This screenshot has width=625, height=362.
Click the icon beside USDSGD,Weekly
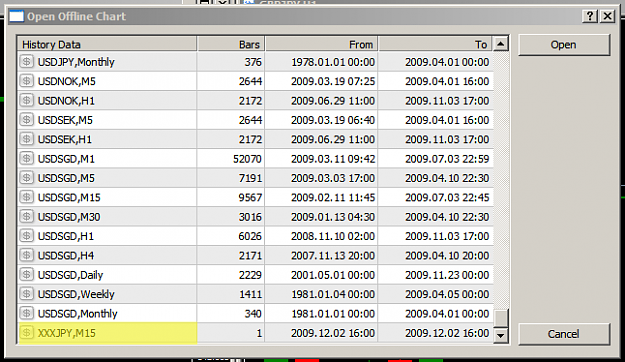click(x=27, y=294)
